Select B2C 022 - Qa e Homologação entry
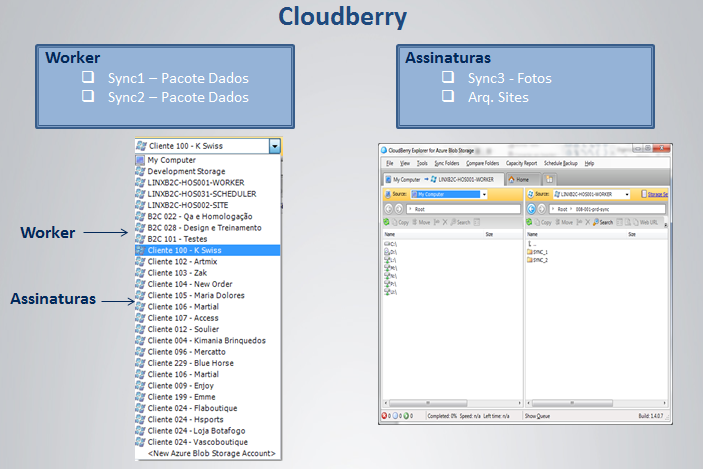Screen dimensions: 703x469 pos(208,217)
